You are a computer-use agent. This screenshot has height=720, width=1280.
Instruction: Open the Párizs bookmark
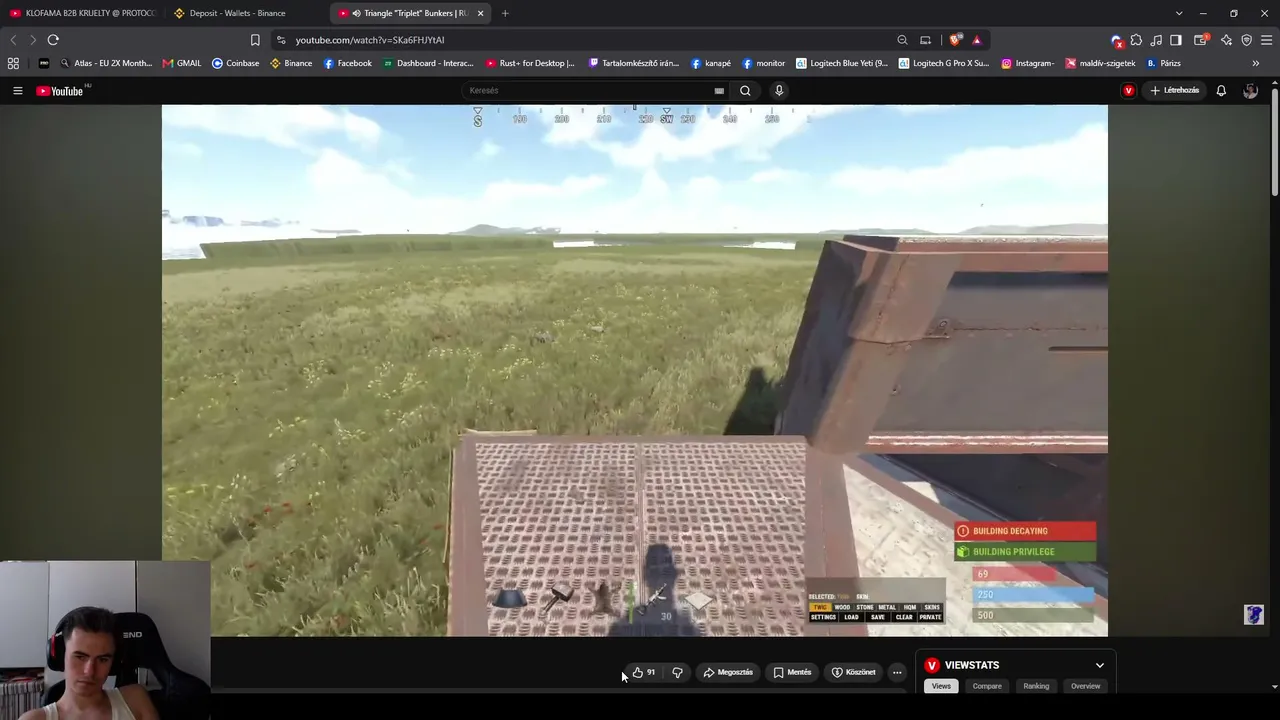tap(1163, 63)
